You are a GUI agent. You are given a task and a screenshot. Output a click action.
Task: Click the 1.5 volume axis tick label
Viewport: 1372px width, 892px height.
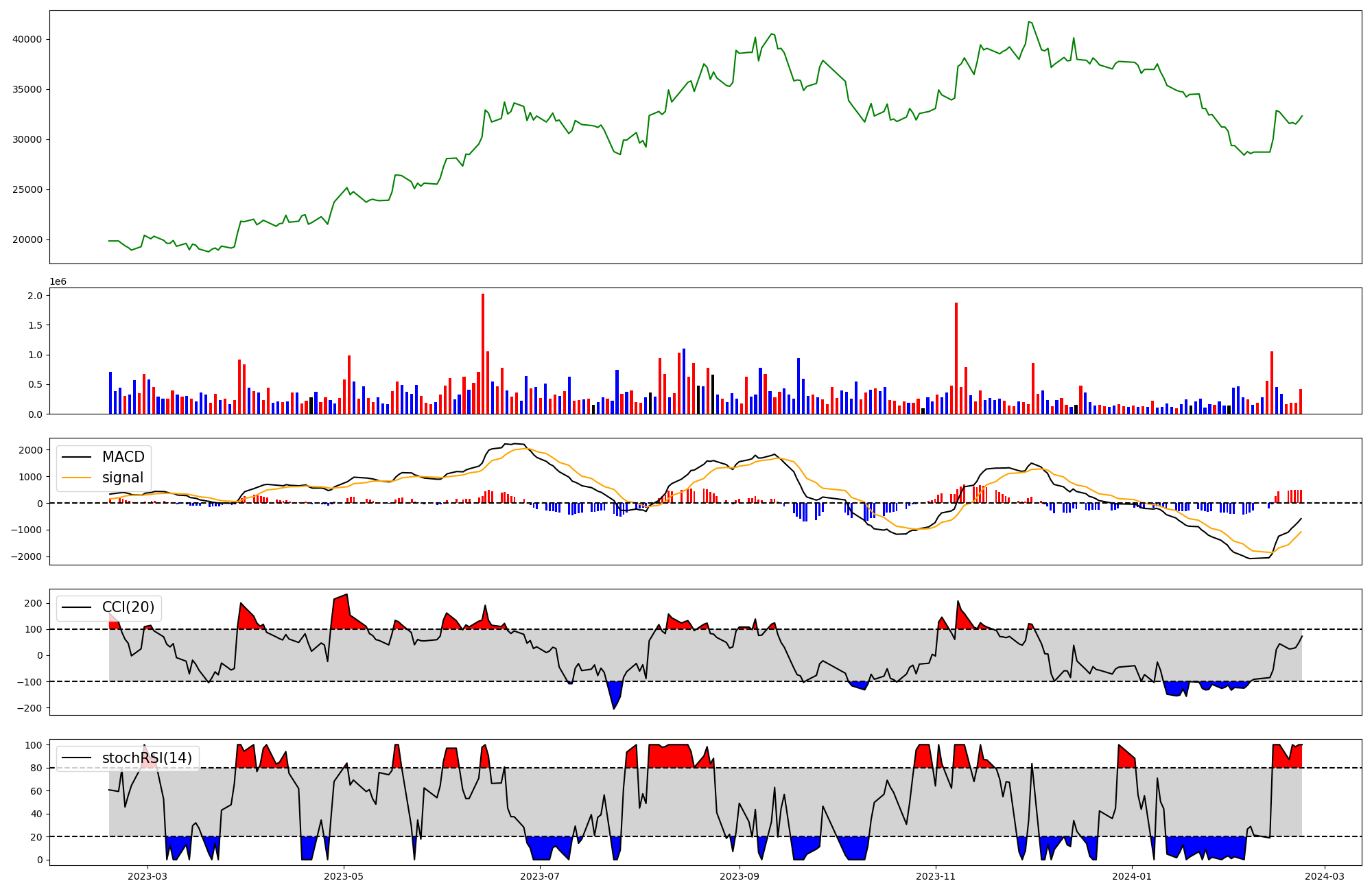[x=35, y=325]
